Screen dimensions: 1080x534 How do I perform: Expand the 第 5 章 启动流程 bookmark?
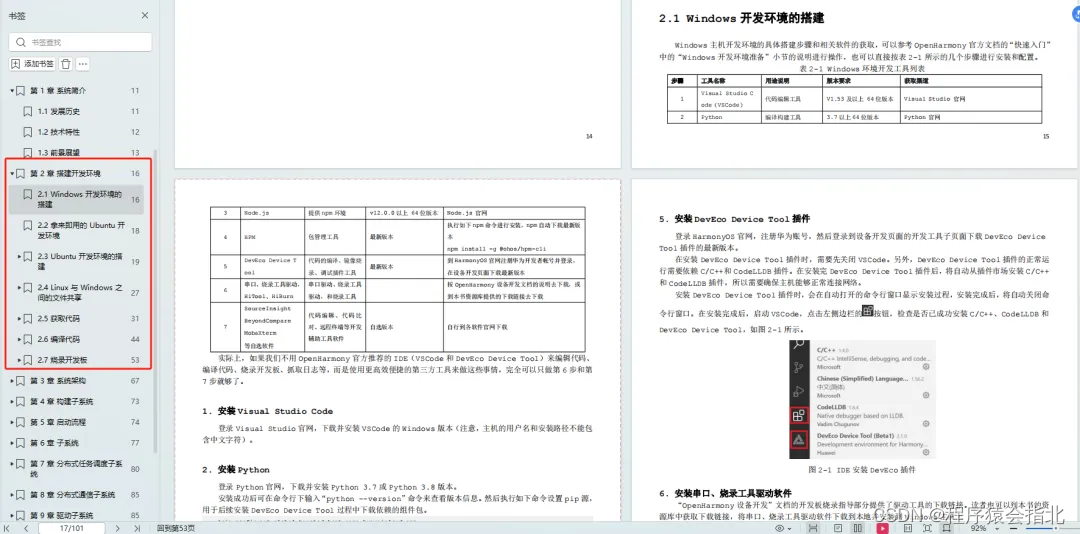(12, 422)
